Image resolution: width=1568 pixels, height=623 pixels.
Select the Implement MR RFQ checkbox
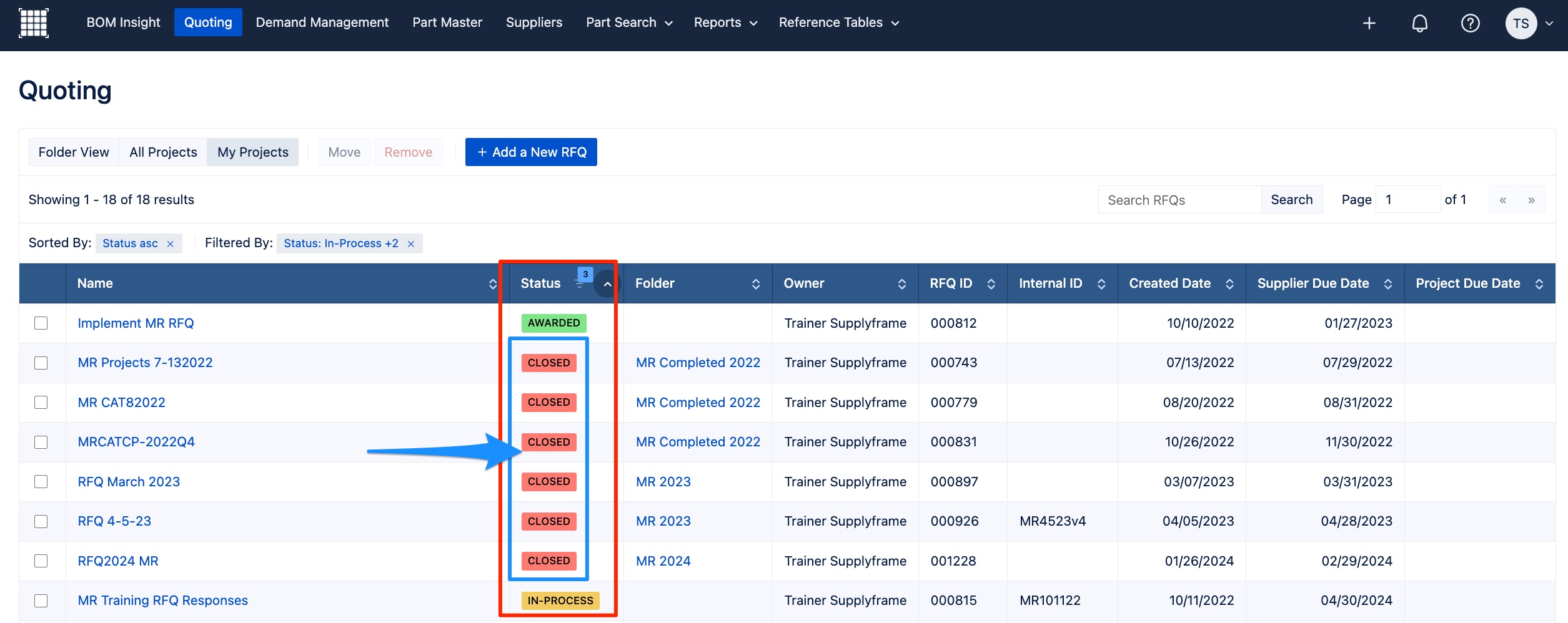41,323
